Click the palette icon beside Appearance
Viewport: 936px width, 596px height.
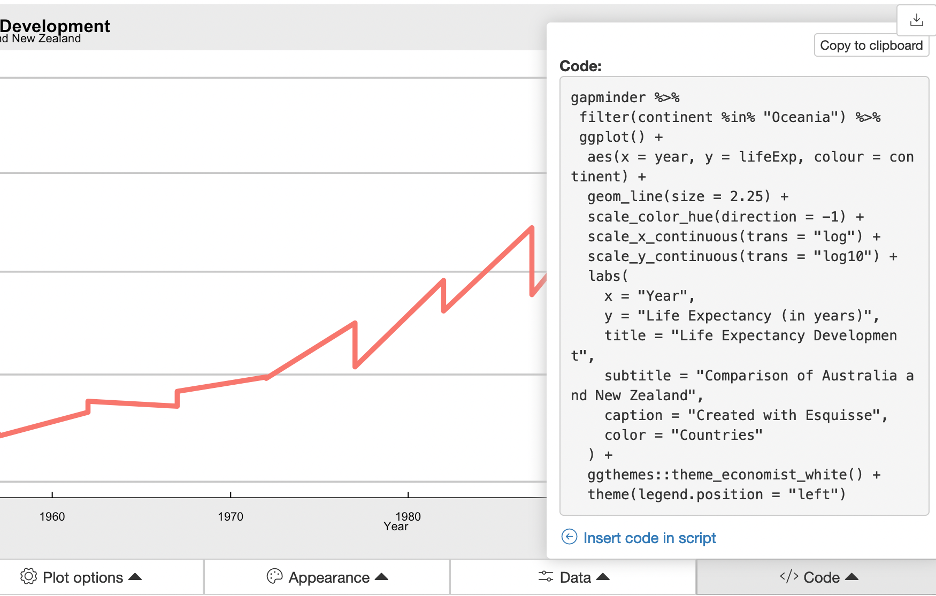274,577
